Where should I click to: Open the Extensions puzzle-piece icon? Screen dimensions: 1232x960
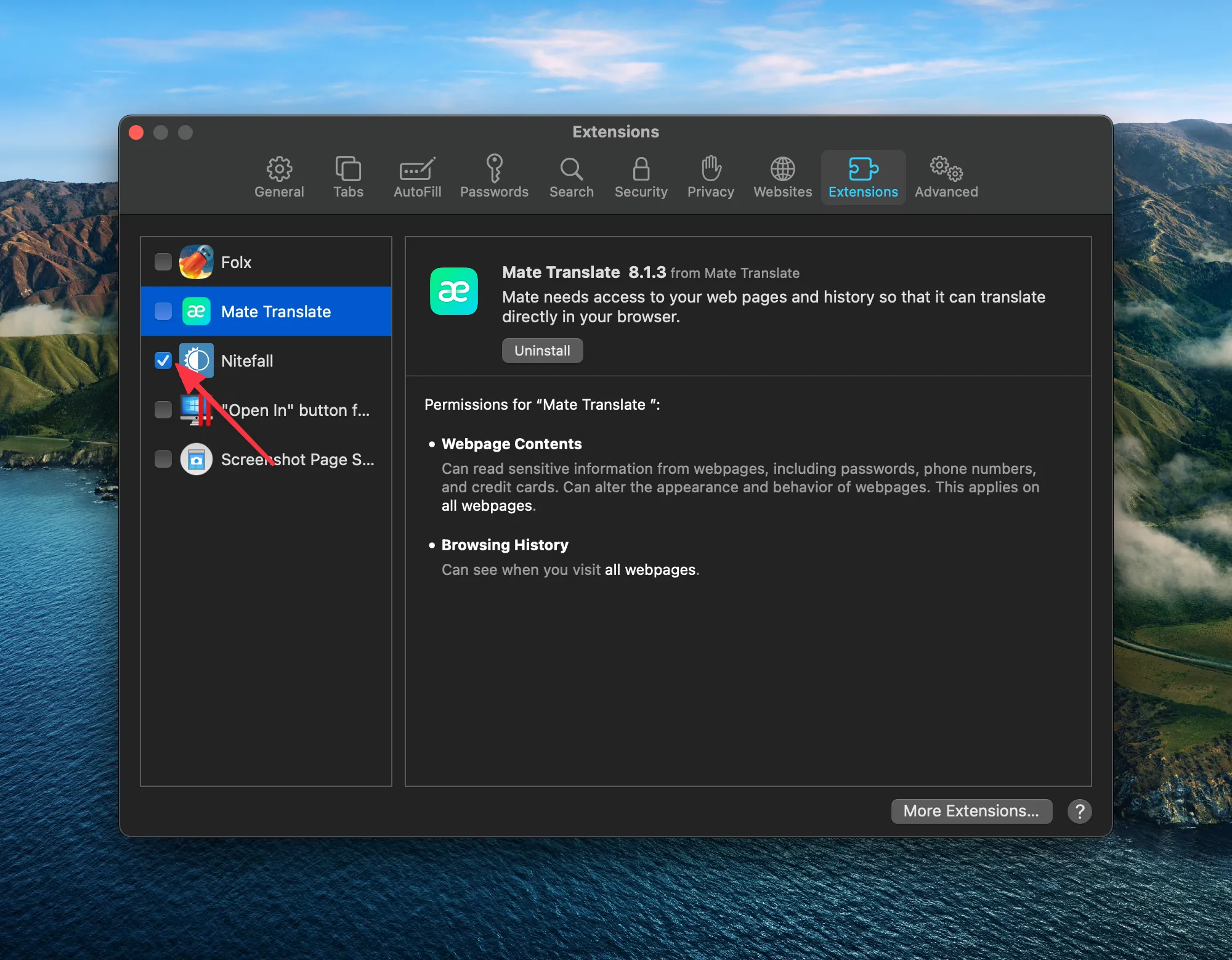click(x=863, y=168)
